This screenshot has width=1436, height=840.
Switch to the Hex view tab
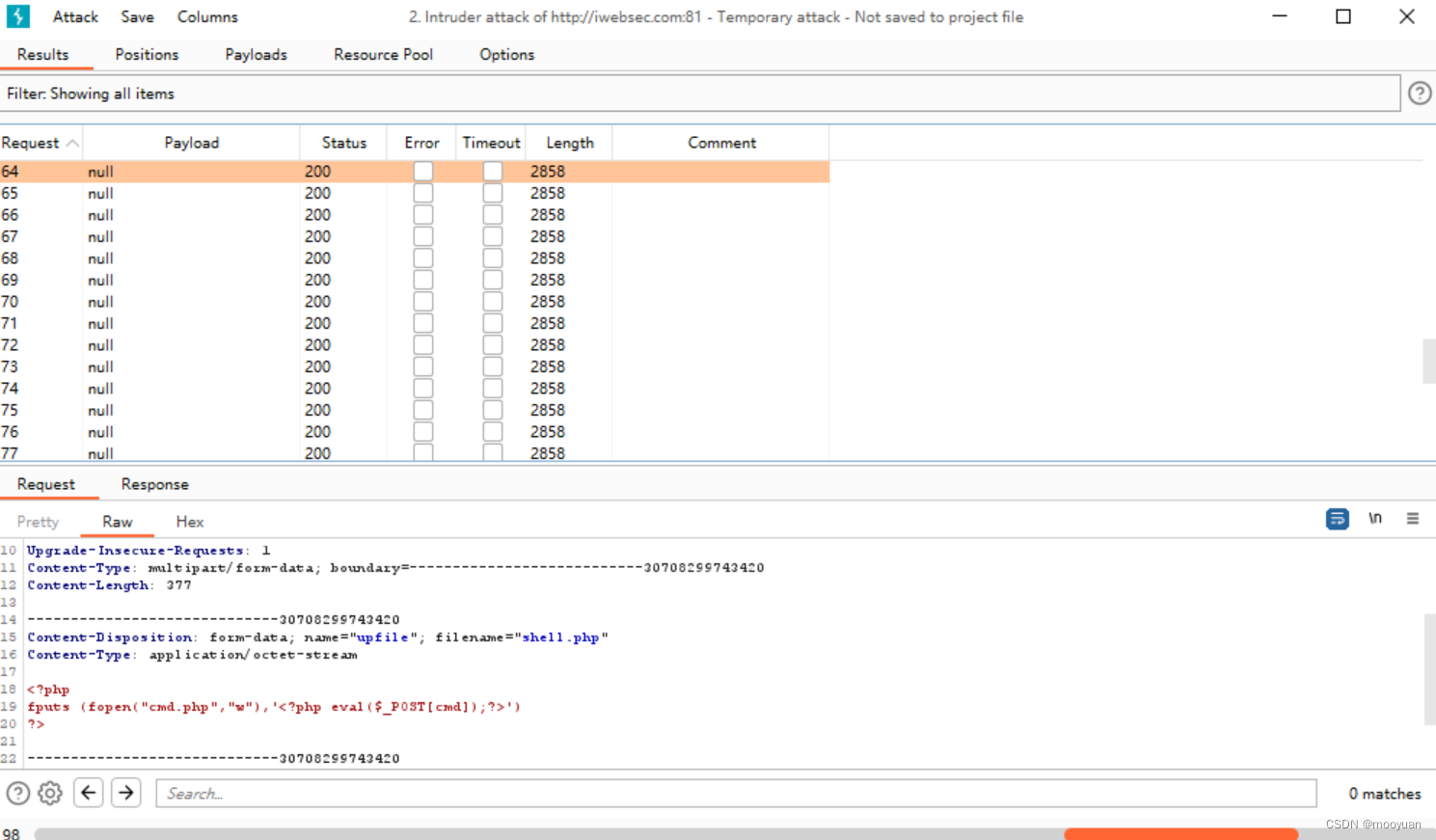190,522
